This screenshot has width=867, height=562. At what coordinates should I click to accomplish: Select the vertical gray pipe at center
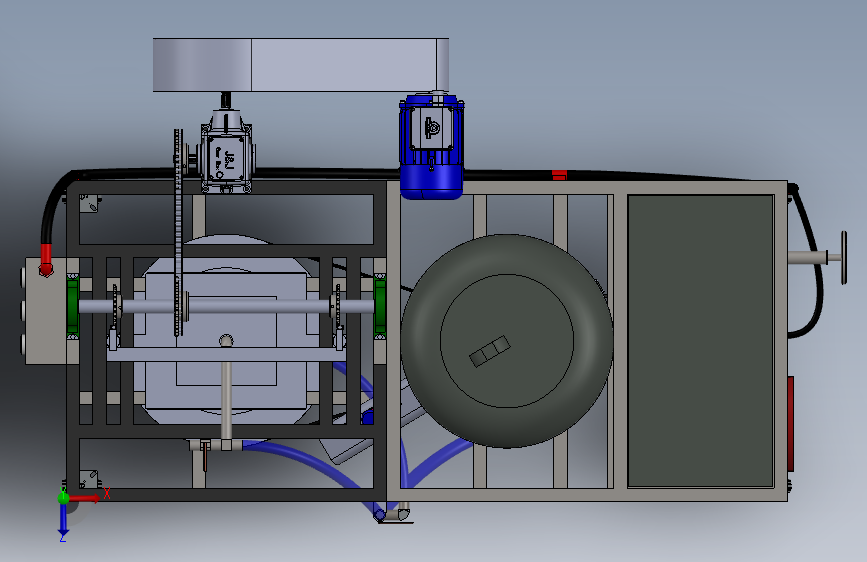(x=226, y=401)
